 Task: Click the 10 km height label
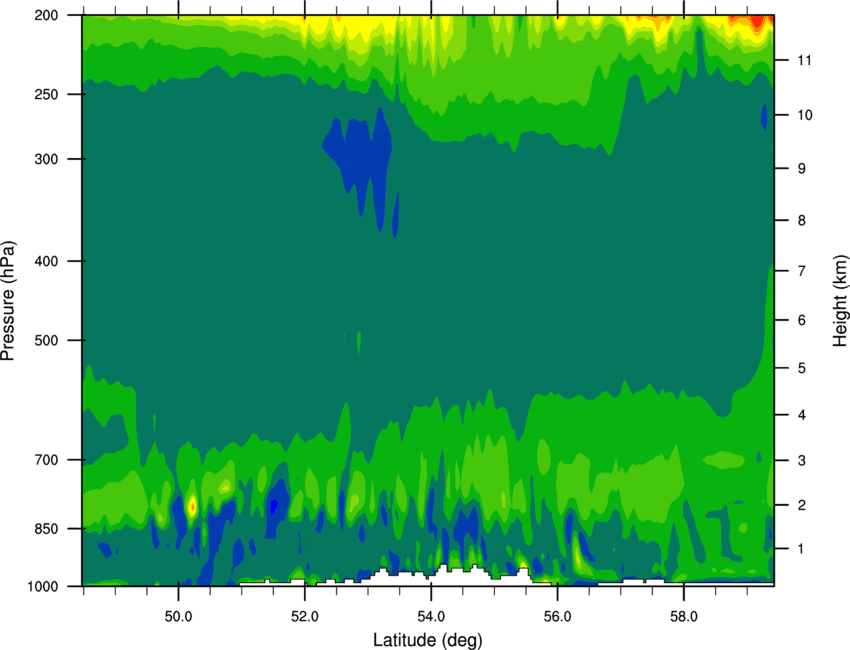click(805, 115)
